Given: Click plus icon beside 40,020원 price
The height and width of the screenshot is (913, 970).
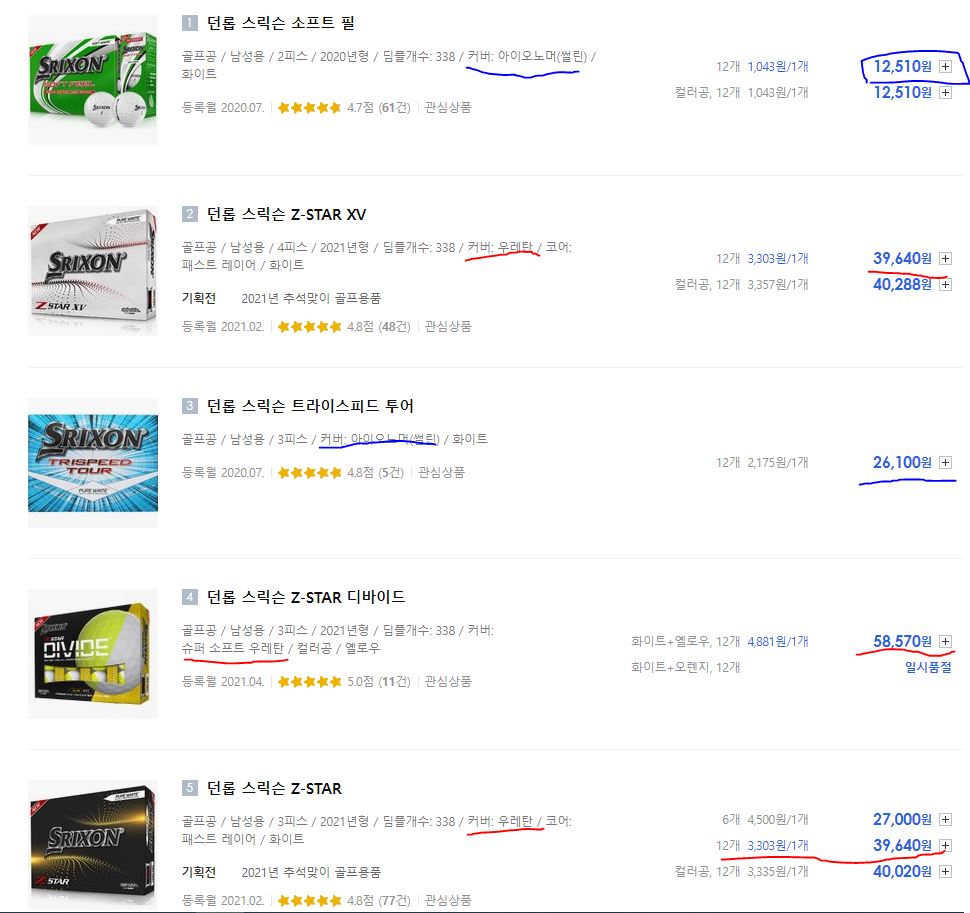Looking at the screenshot, I should coord(945,872).
